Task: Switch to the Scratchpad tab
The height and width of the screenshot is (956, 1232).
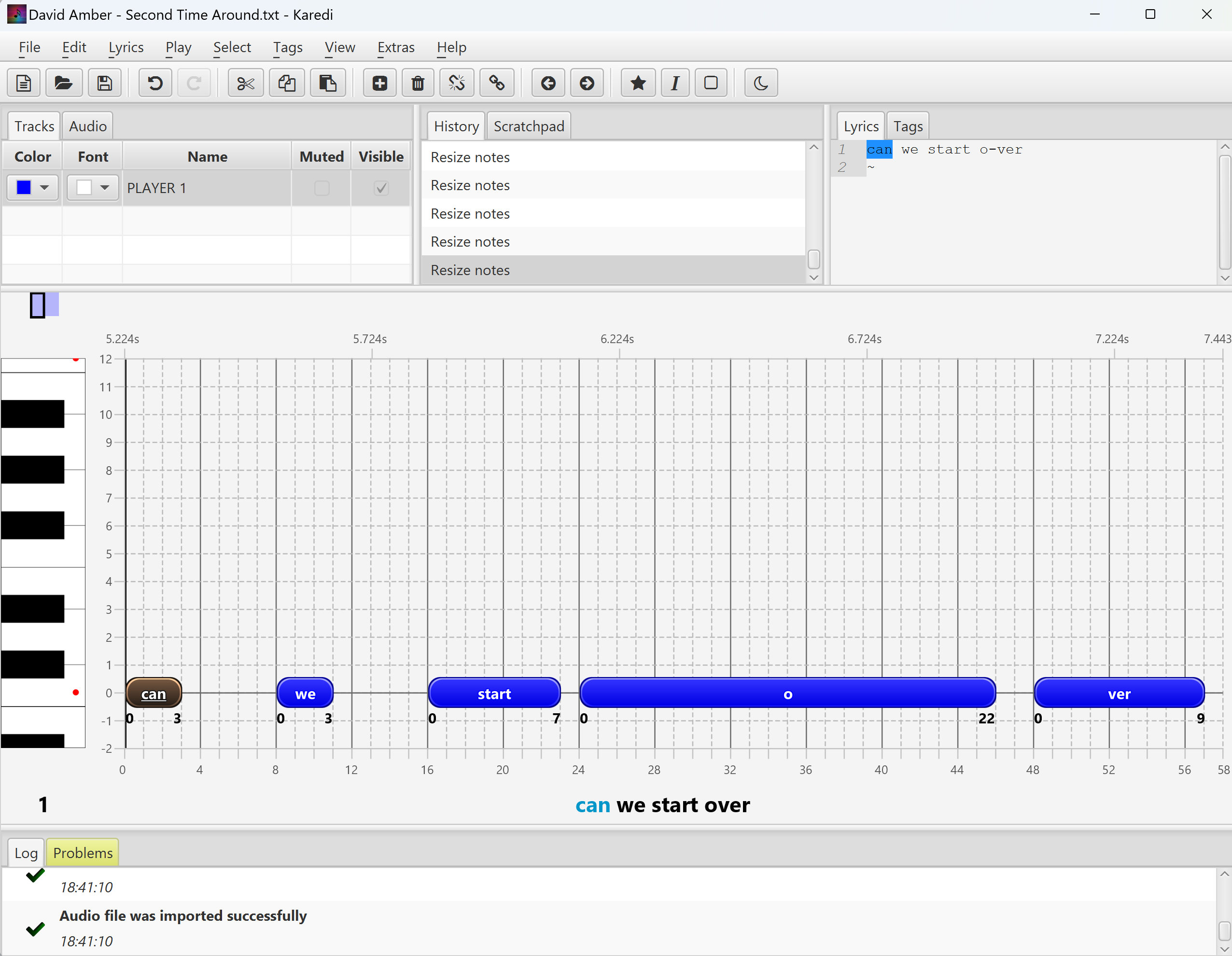Action: [529, 126]
